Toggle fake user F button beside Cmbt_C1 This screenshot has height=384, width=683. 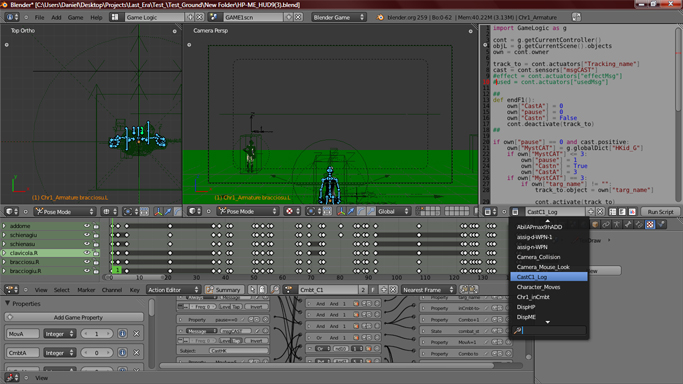pyautogui.click(x=373, y=290)
